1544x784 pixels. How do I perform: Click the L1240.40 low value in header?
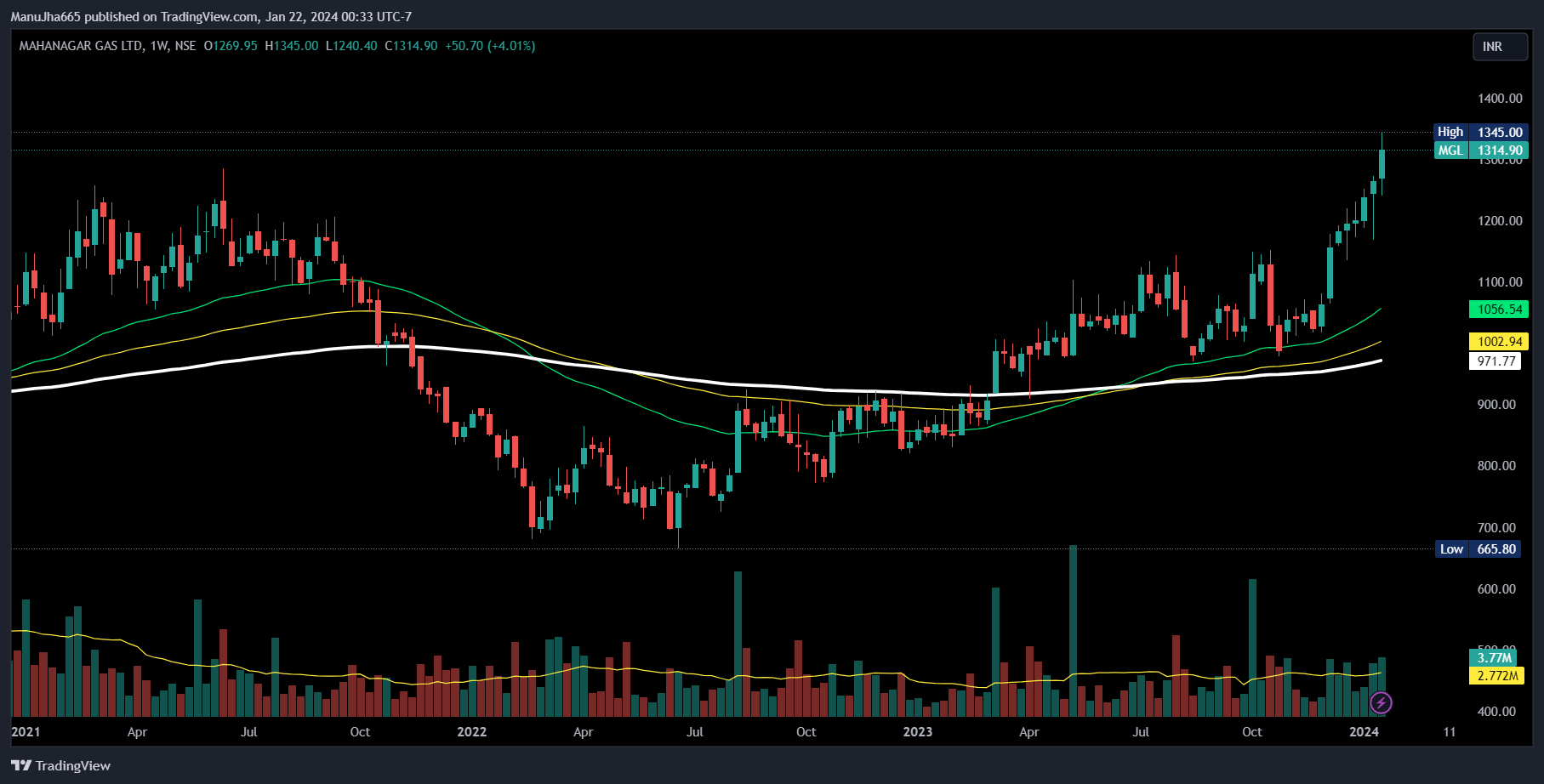tap(351, 46)
